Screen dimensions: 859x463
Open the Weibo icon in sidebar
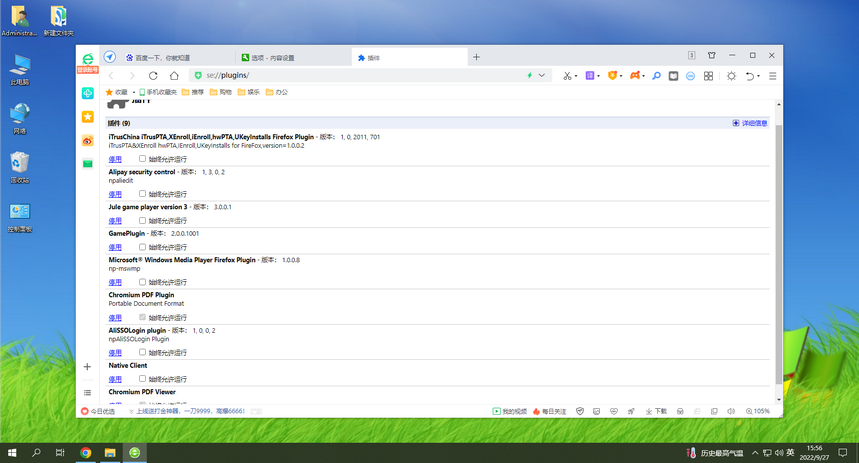[88, 141]
